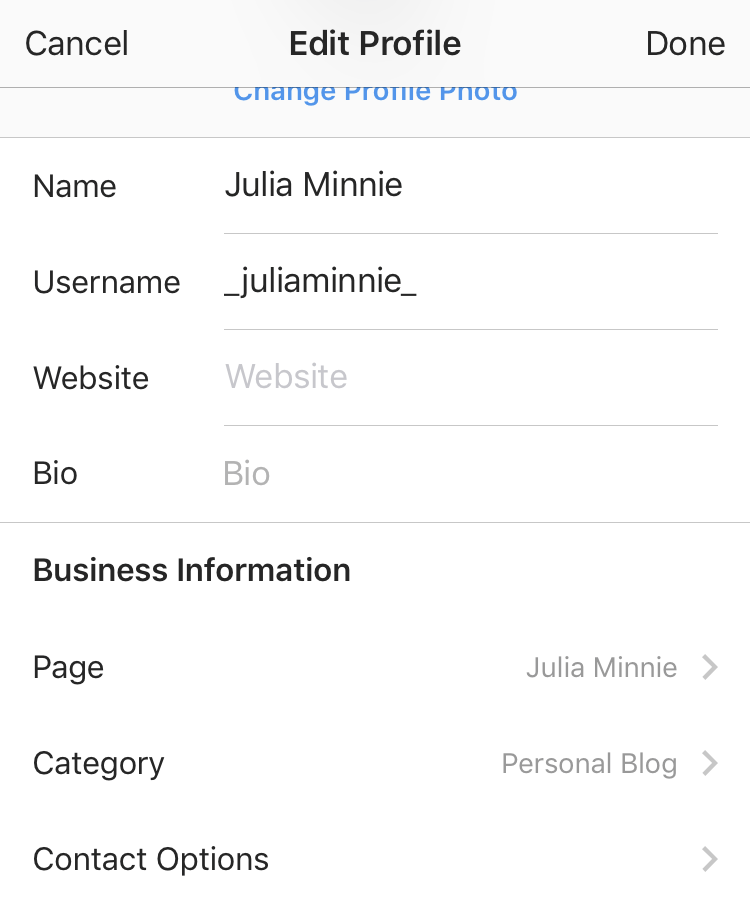
Task: Click the Bio label
Action: [55, 474]
